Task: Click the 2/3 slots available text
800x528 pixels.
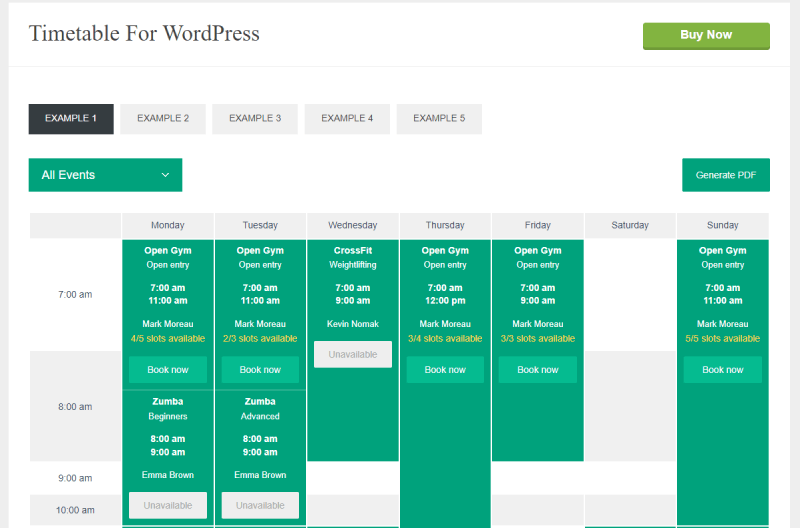Action: pos(260,339)
